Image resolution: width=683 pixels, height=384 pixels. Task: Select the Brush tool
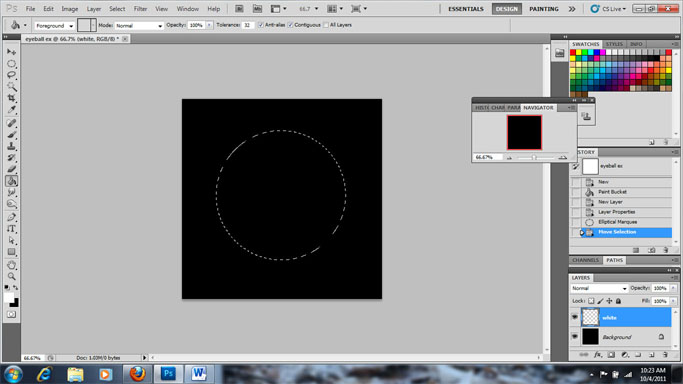coord(11,135)
